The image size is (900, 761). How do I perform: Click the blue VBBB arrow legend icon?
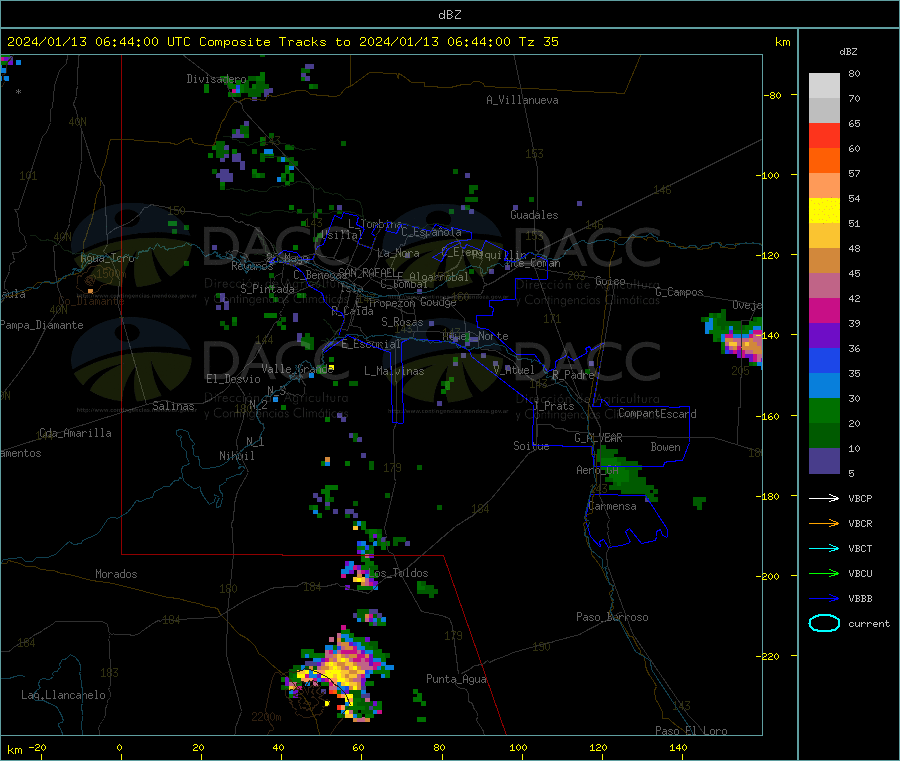(824, 599)
